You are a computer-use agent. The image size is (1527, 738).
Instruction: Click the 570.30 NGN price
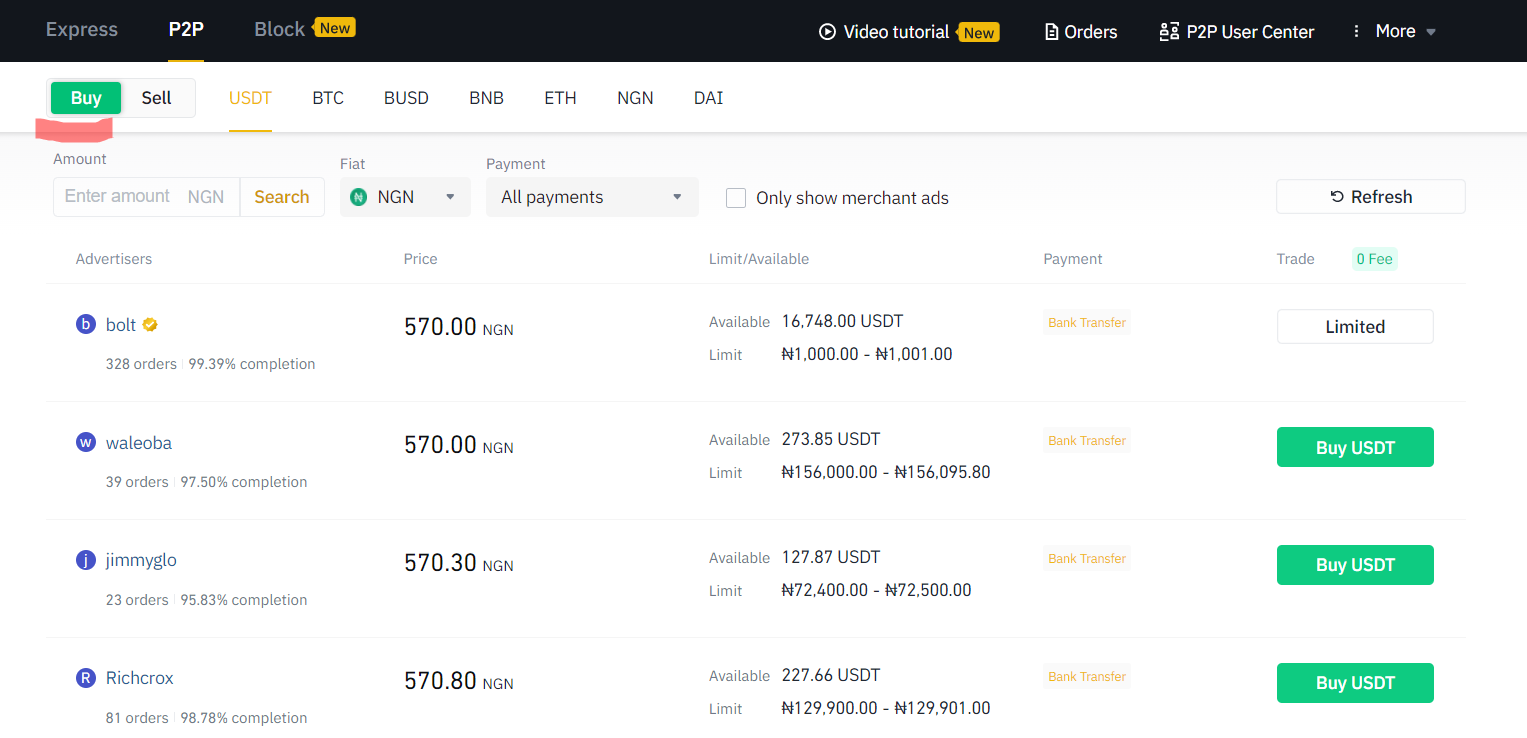(458, 563)
